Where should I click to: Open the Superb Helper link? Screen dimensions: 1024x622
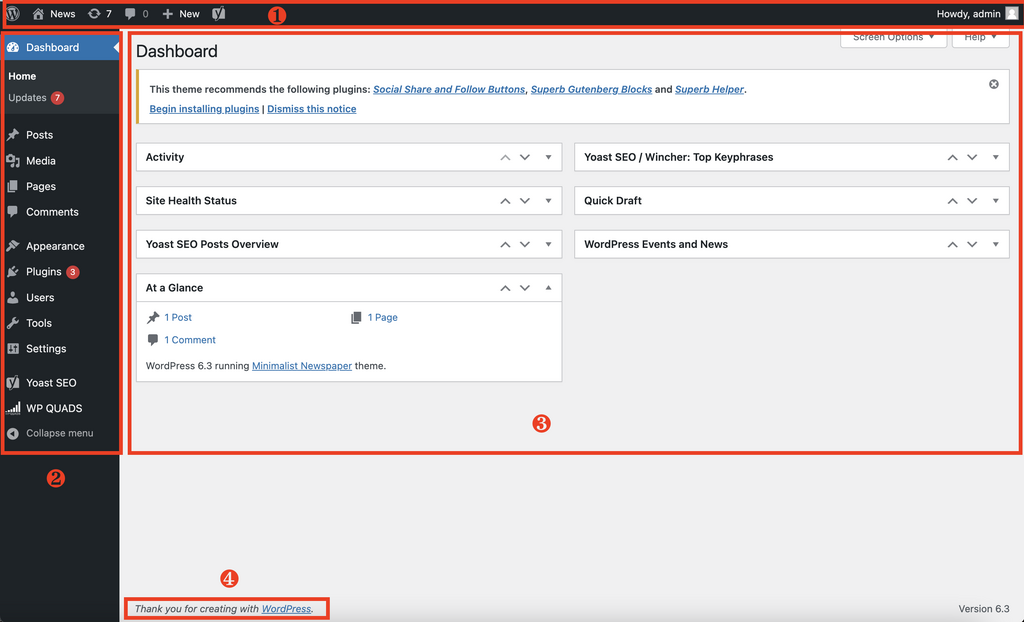click(x=709, y=90)
